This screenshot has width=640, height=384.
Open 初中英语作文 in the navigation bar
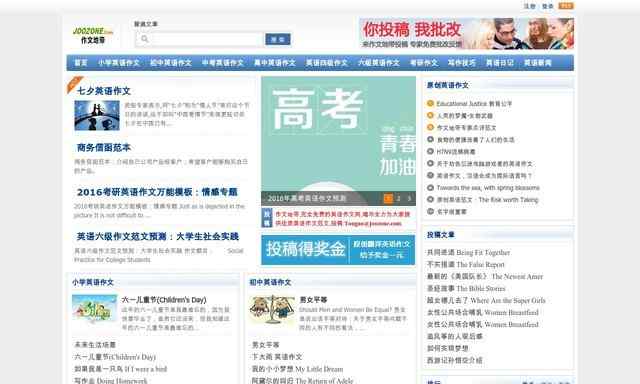[171, 63]
